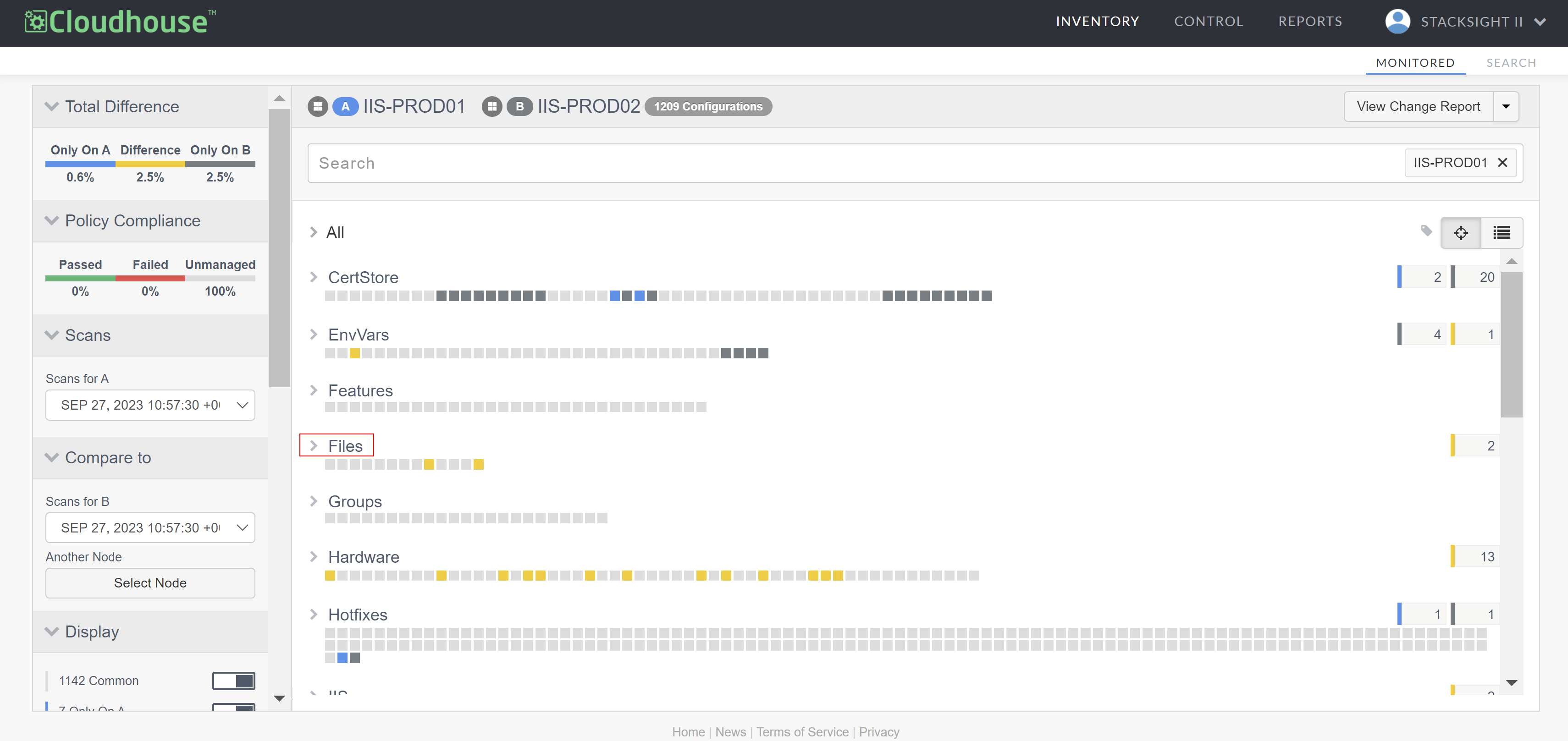Image resolution: width=1568 pixels, height=741 pixels.
Task: Click the Hardware difference count 13
Action: [x=1475, y=556]
